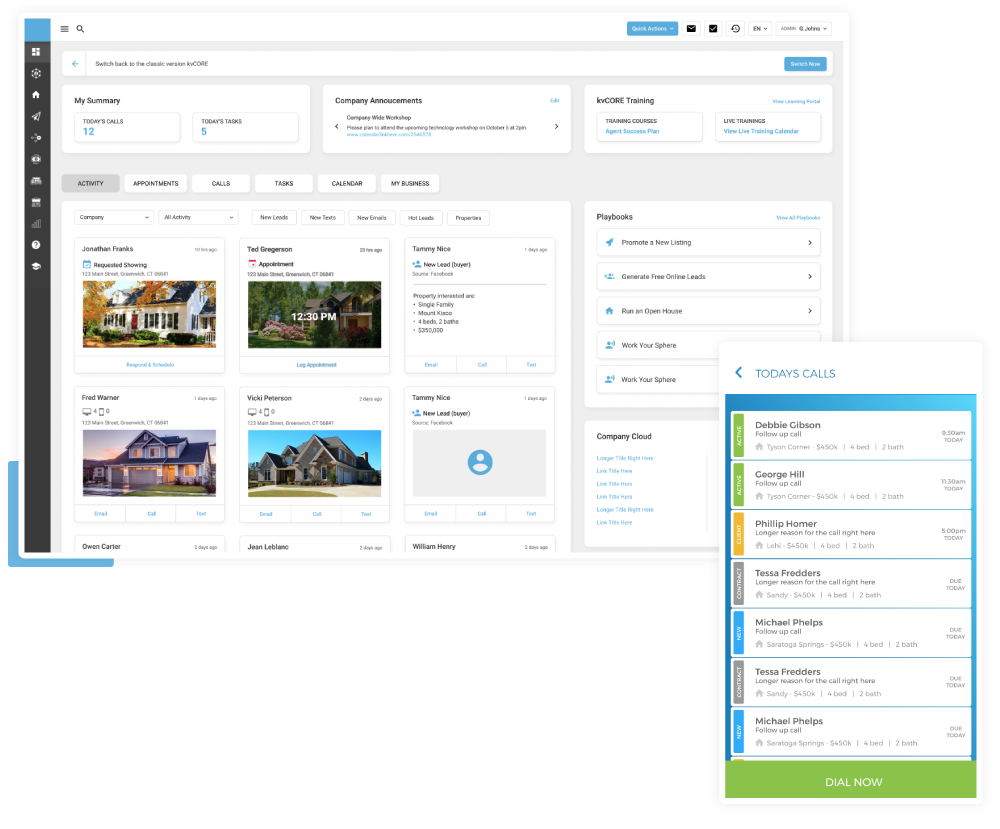Open EN language dropdown
The width and height of the screenshot is (1000, 829).
760,29
